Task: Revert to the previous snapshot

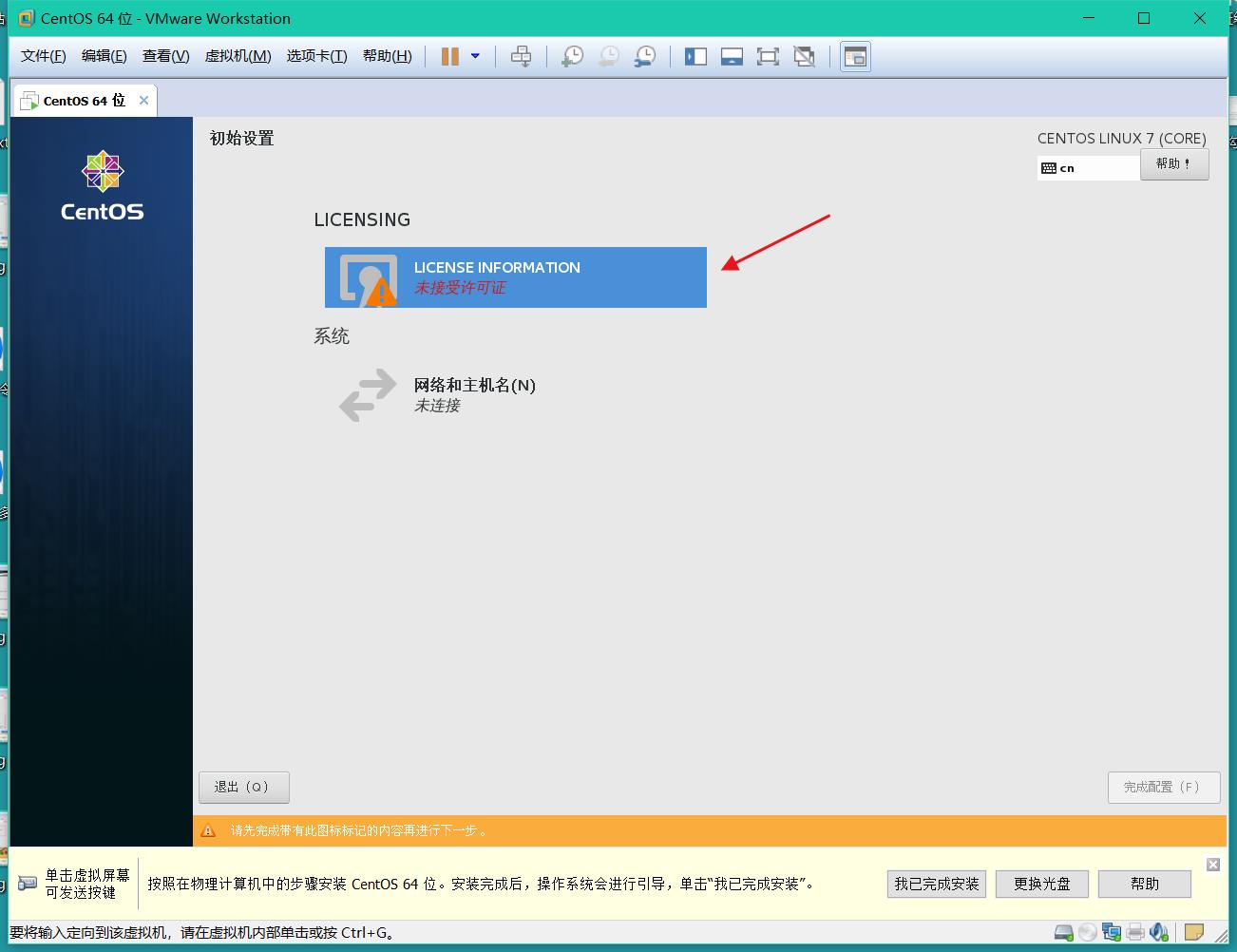Action: pos(608,56)
